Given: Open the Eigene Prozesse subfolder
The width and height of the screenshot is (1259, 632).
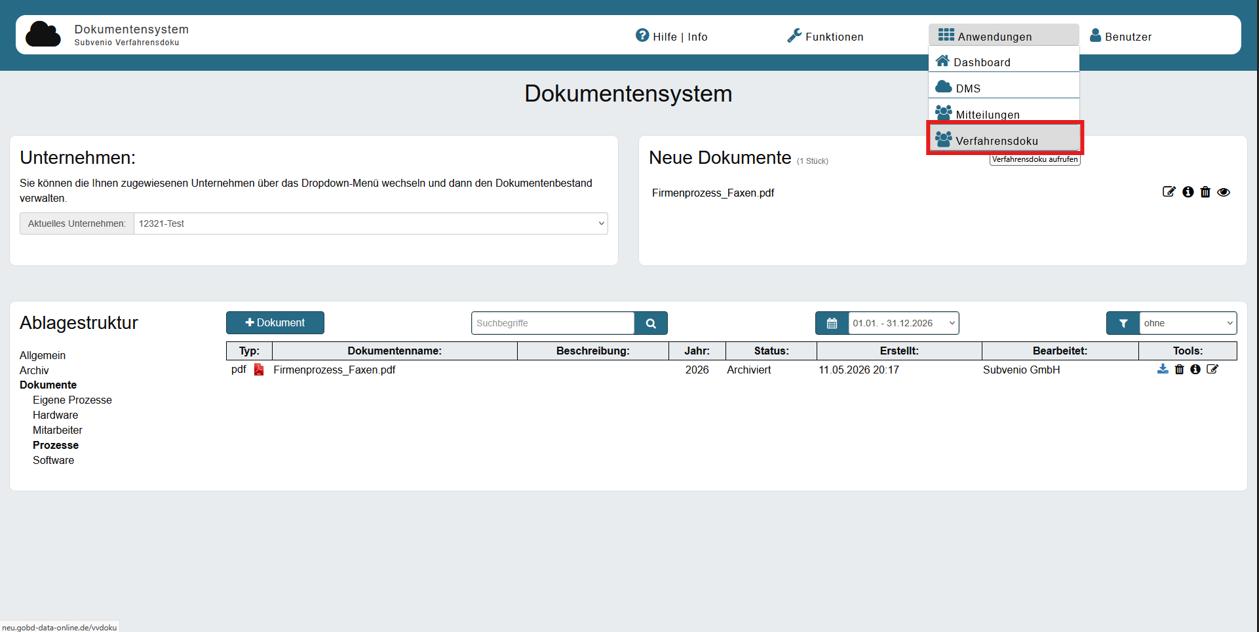Looking at the screenshot, I should [72, 400].
